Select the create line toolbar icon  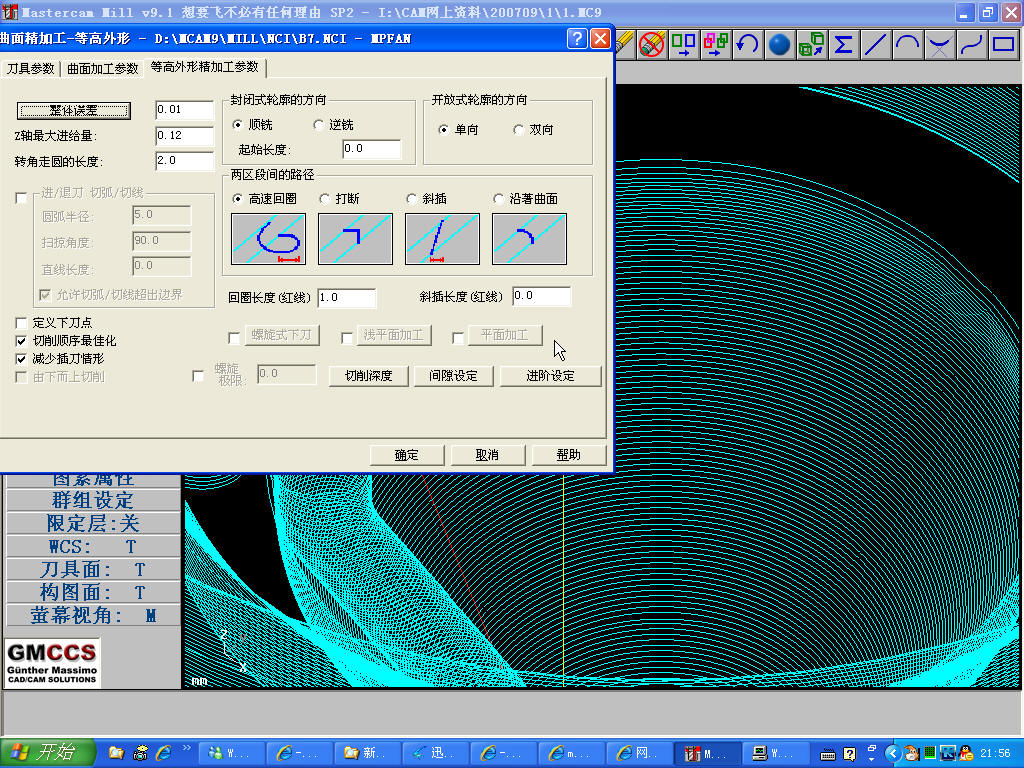tap(875, 44)
